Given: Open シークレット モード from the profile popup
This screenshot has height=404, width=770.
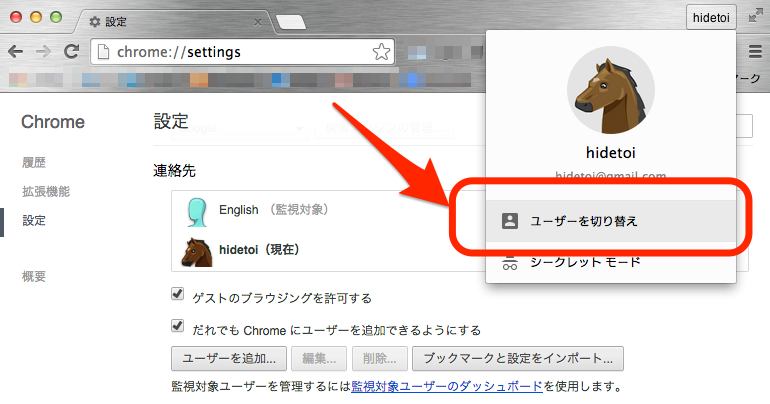Looking at the screenshot, I should point(610,263).
